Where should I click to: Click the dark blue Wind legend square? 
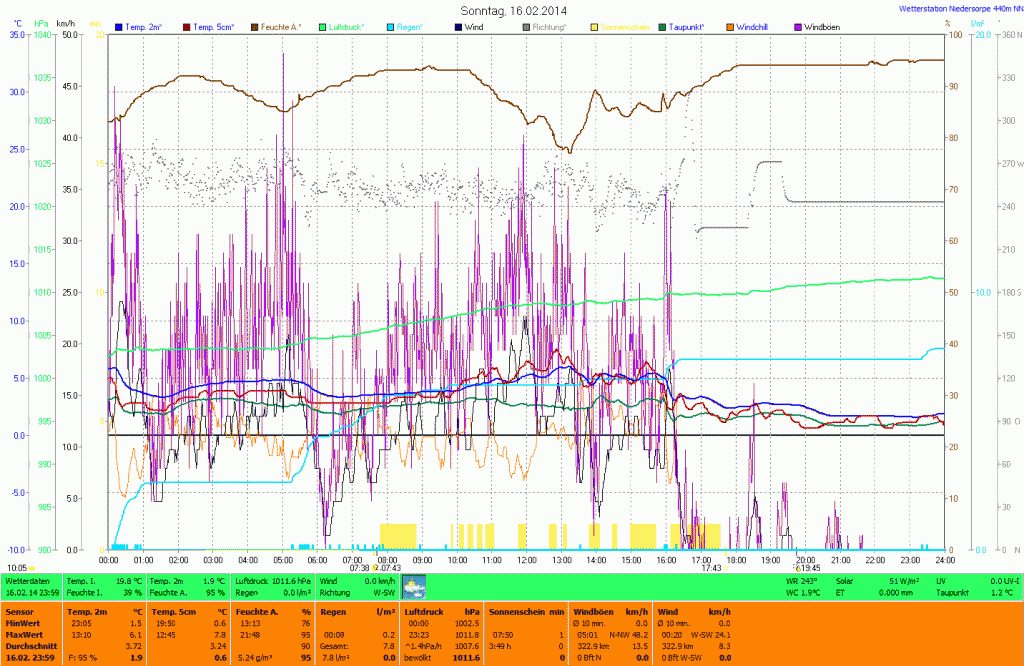[458, 26]
